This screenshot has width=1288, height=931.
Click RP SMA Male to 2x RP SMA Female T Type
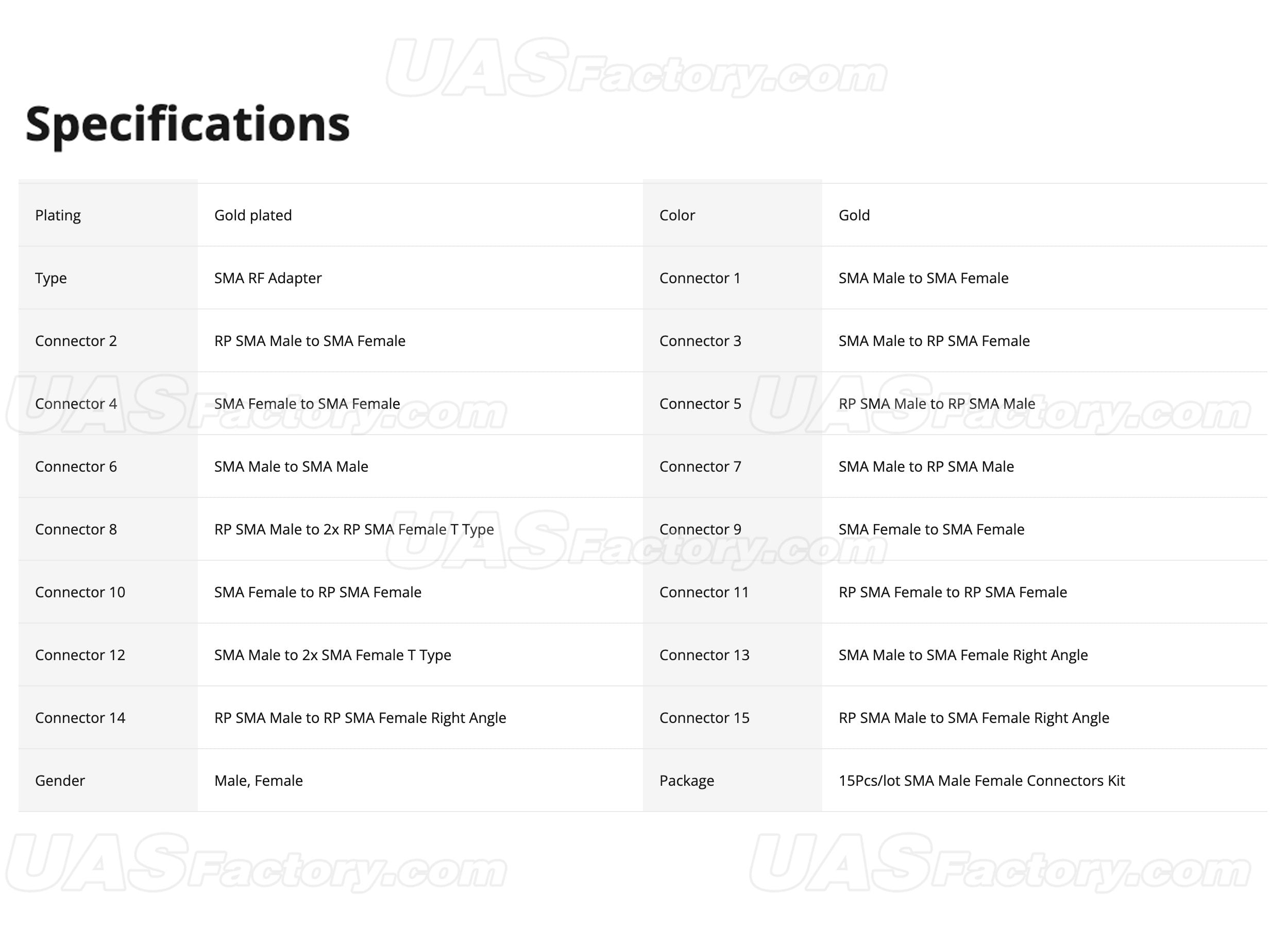[354, 530]
